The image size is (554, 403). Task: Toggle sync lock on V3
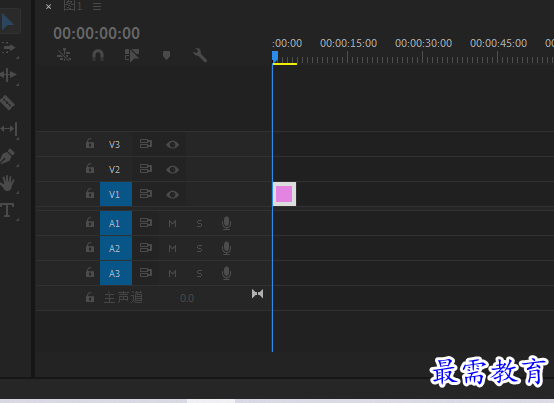click(146, 143)
